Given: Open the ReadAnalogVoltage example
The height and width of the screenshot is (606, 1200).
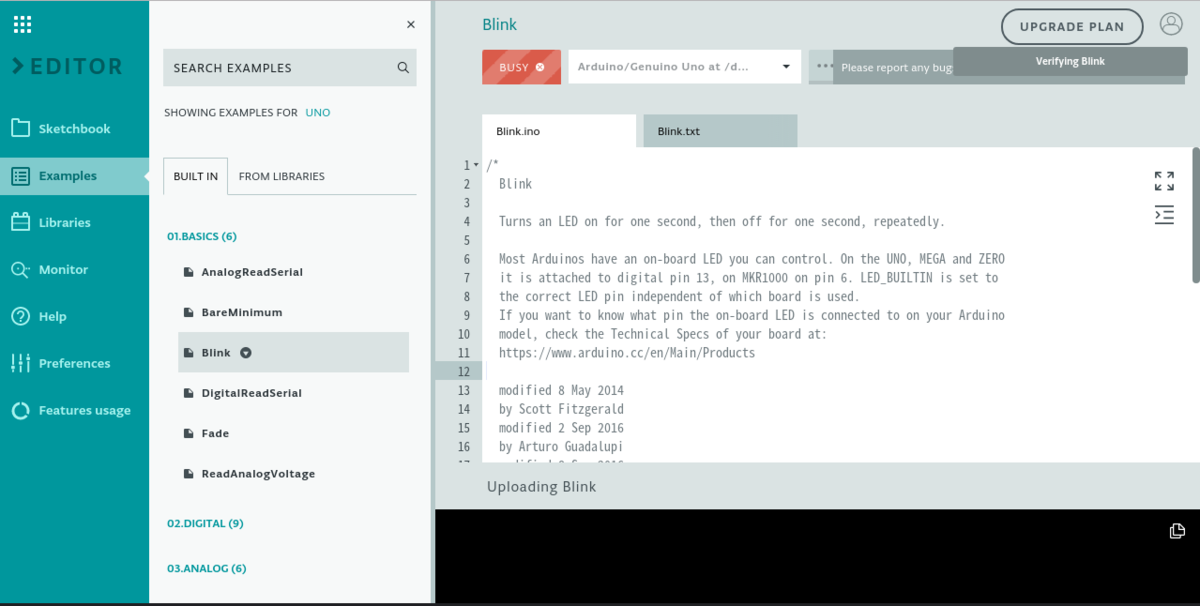Looking at the screenshot, I should click(x=258, y=473).
